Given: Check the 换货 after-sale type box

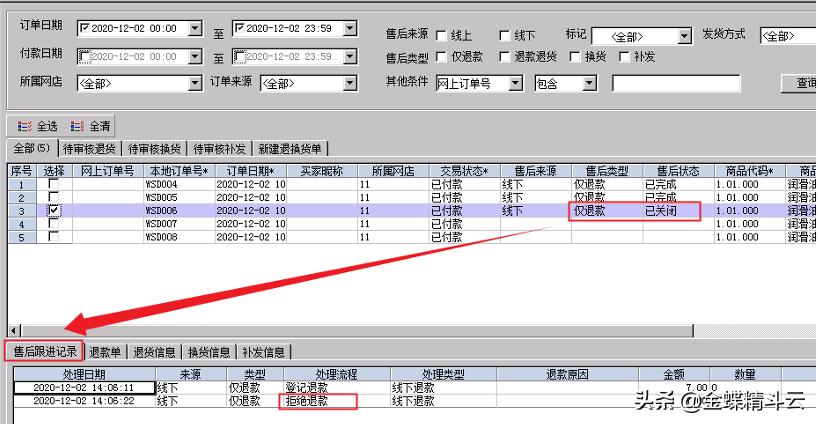Looking at the screenshot, I should coord(575,57).
